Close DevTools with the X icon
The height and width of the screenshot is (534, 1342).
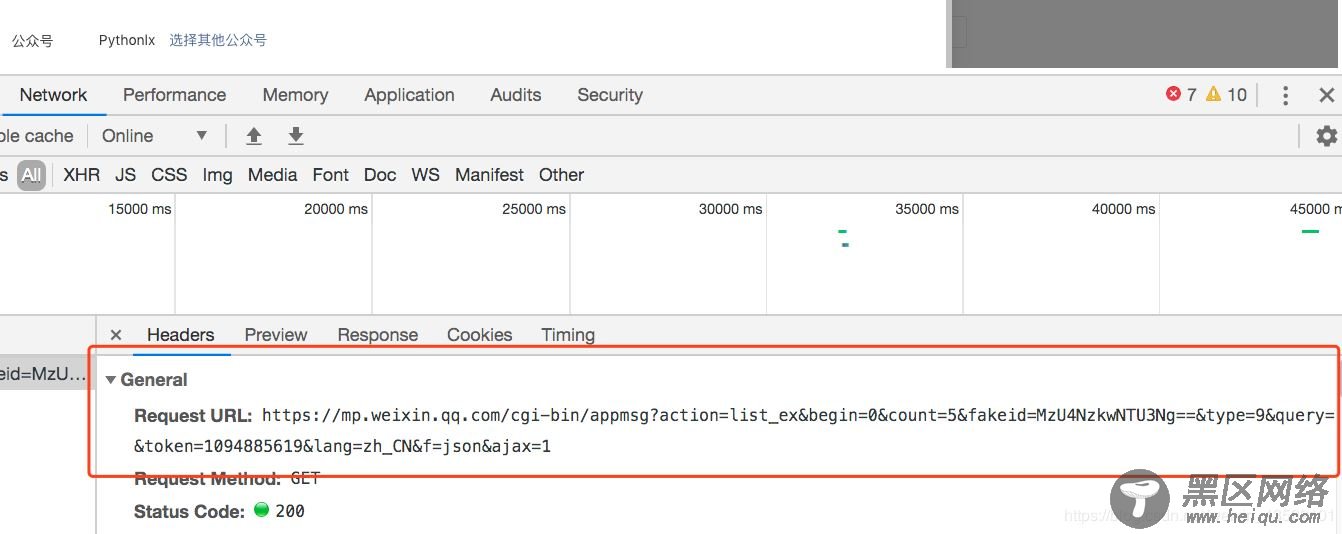[1327, 95]
